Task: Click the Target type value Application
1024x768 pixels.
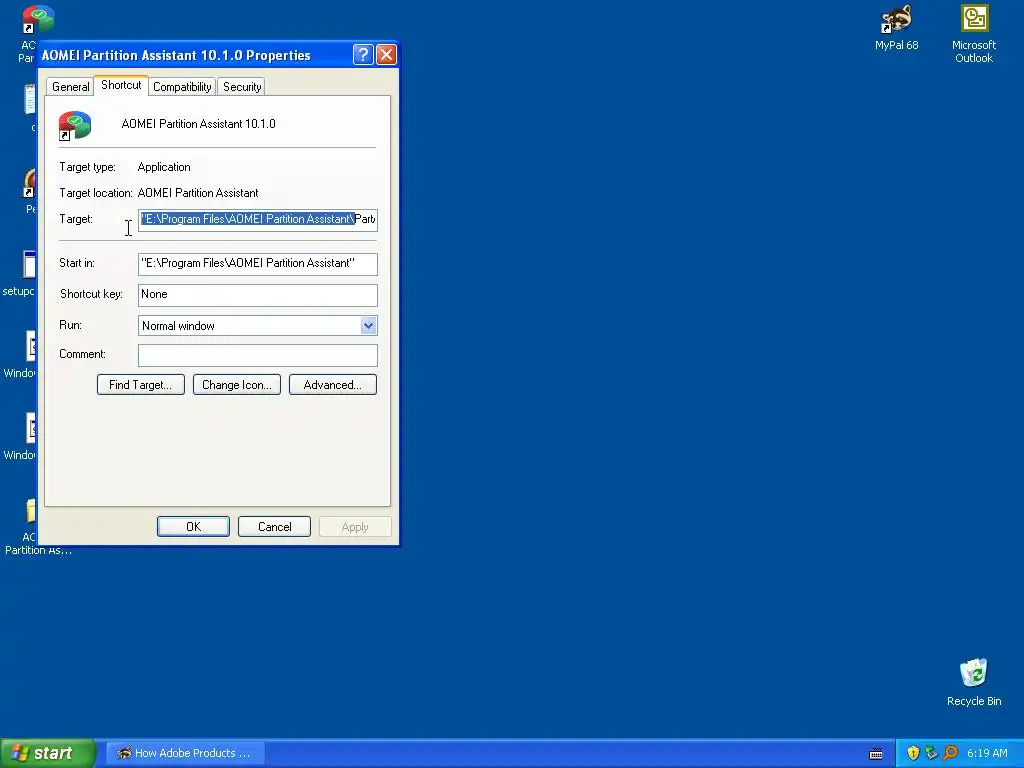Action: tap(164, 167)
